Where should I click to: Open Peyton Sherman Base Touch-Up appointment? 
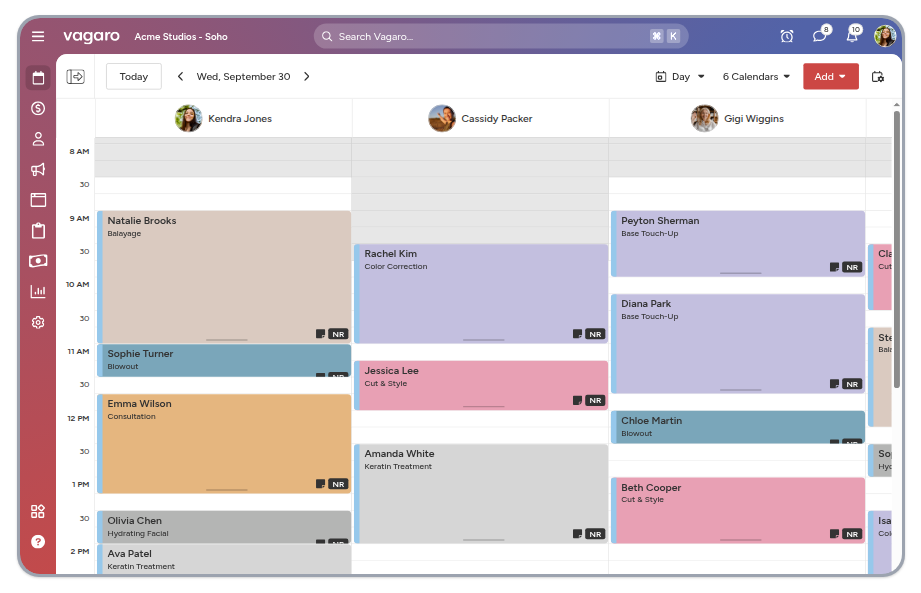(x=738, y=244)
